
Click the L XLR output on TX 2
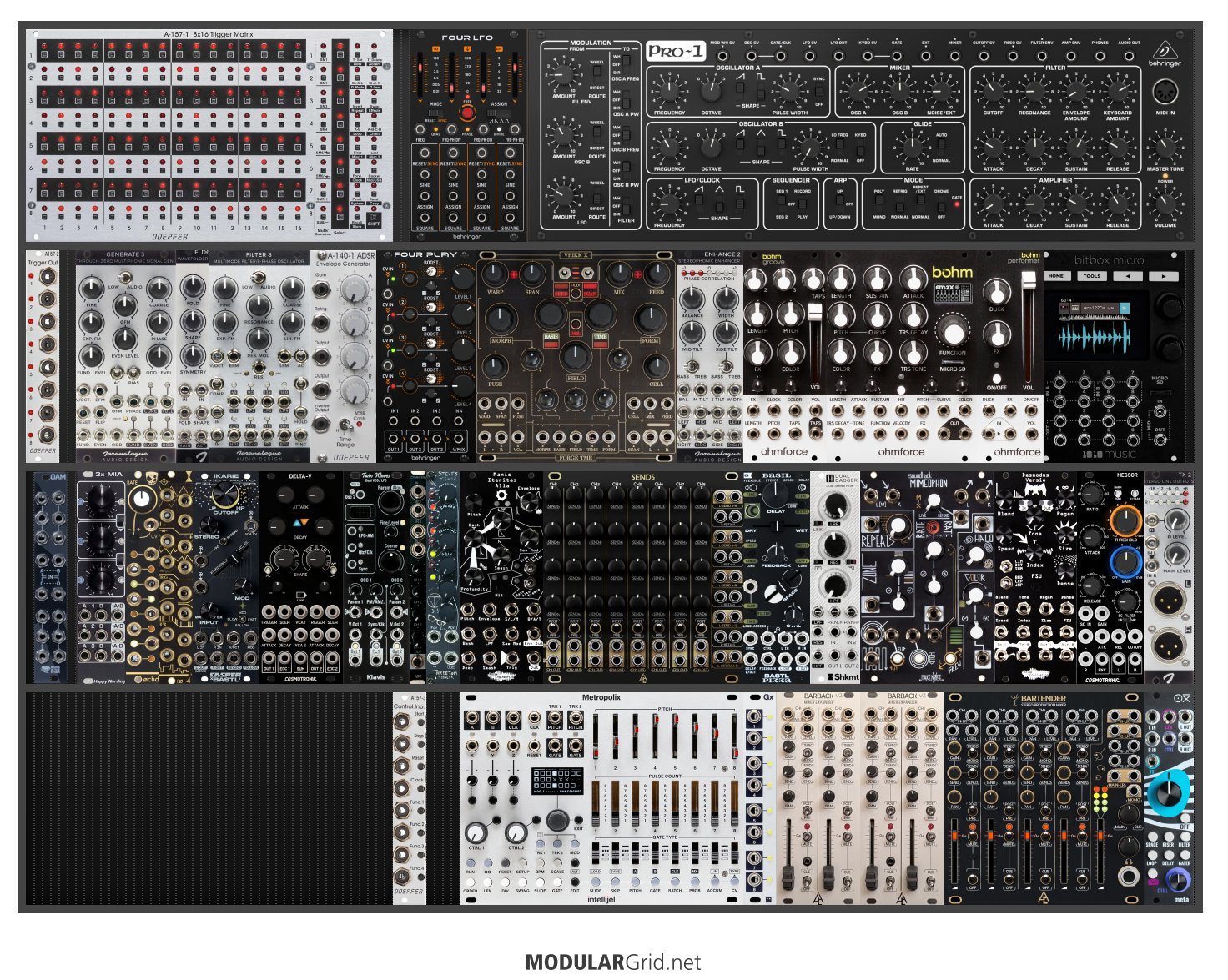point(1167,598)
